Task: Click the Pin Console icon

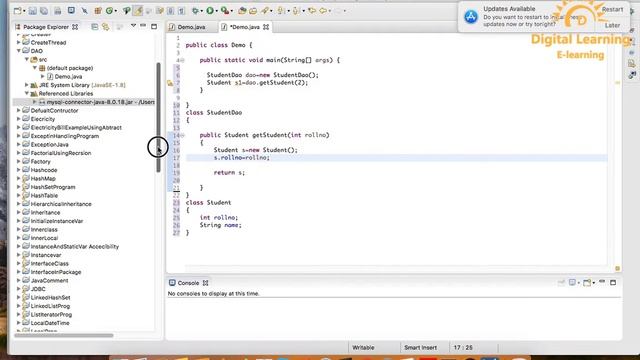Action: click(561, 282)
